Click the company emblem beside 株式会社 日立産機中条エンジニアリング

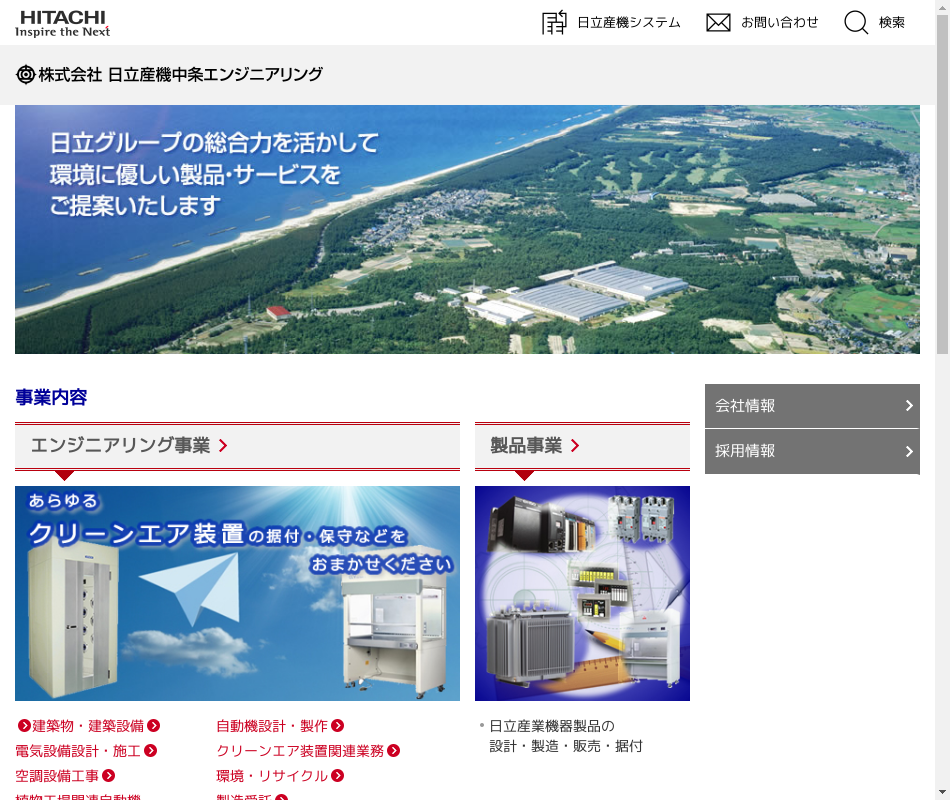click(x=26, y=74)
